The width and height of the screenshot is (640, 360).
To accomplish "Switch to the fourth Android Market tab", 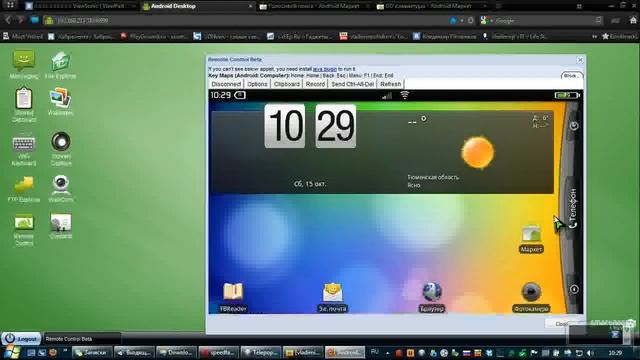I will (431, 6).
